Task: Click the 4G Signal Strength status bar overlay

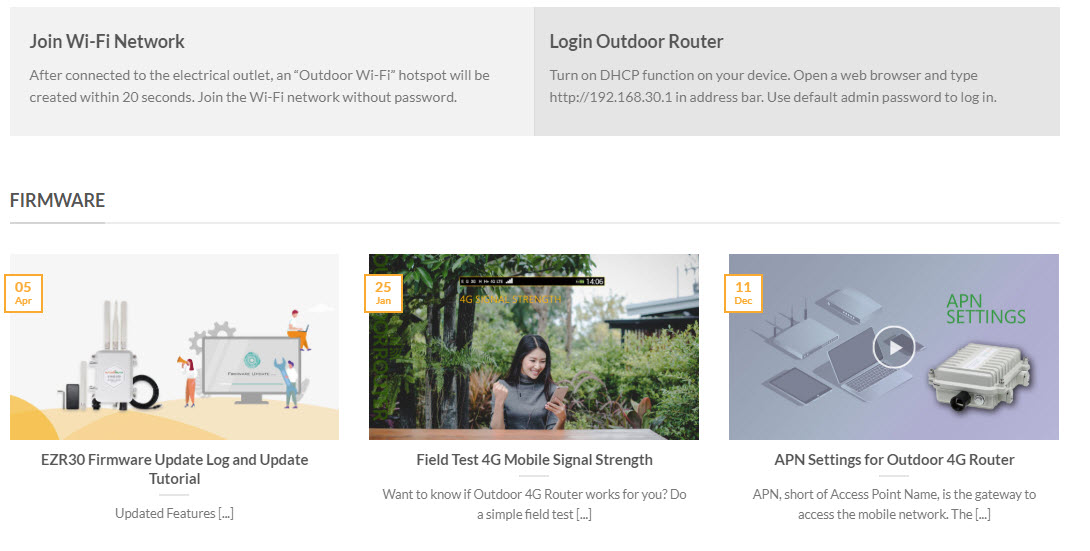Action: pos(532,281)
